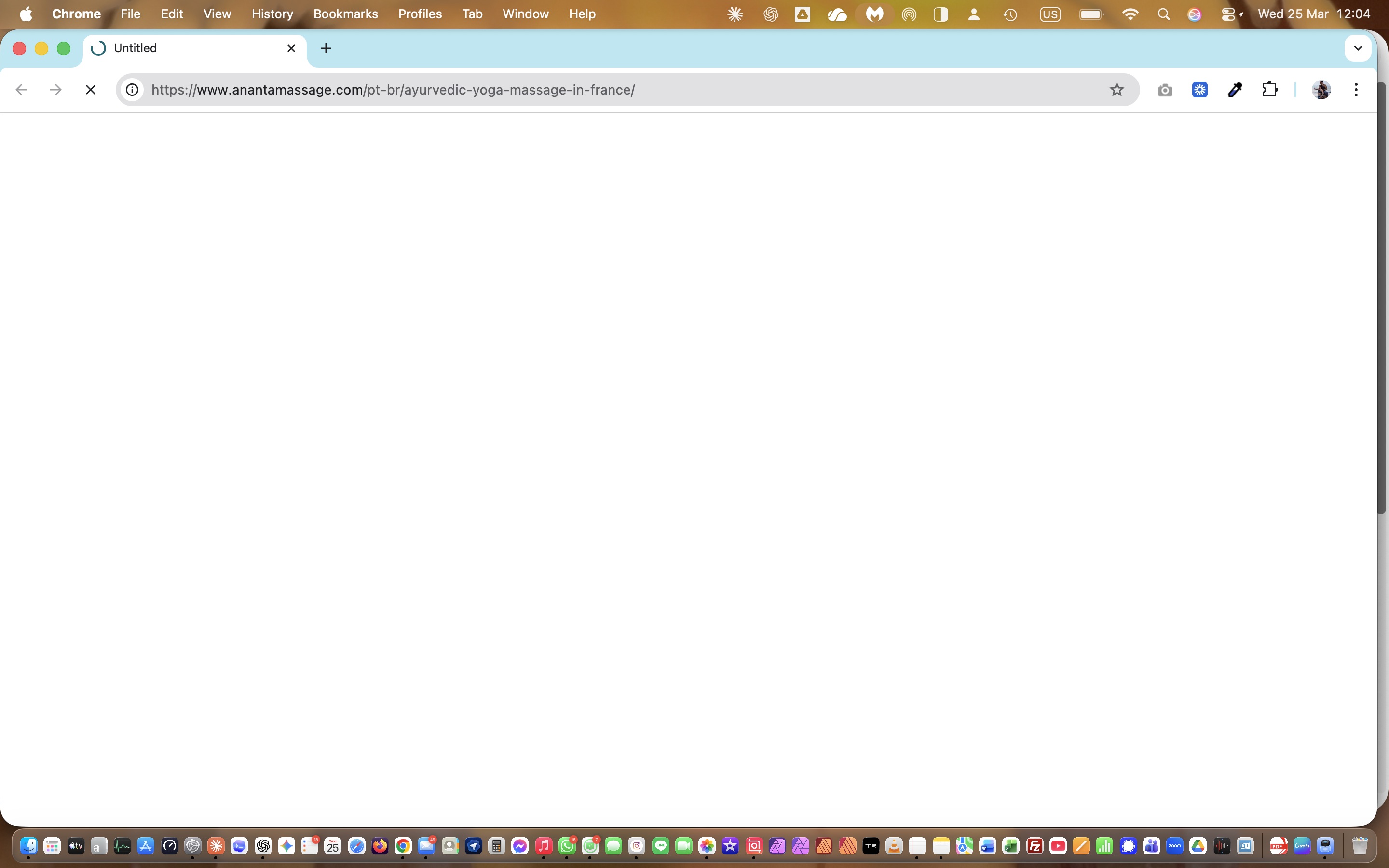This screenshot has height=868, width=1389.
Task: Focus the address bar URL field
Action: [623, 90]
